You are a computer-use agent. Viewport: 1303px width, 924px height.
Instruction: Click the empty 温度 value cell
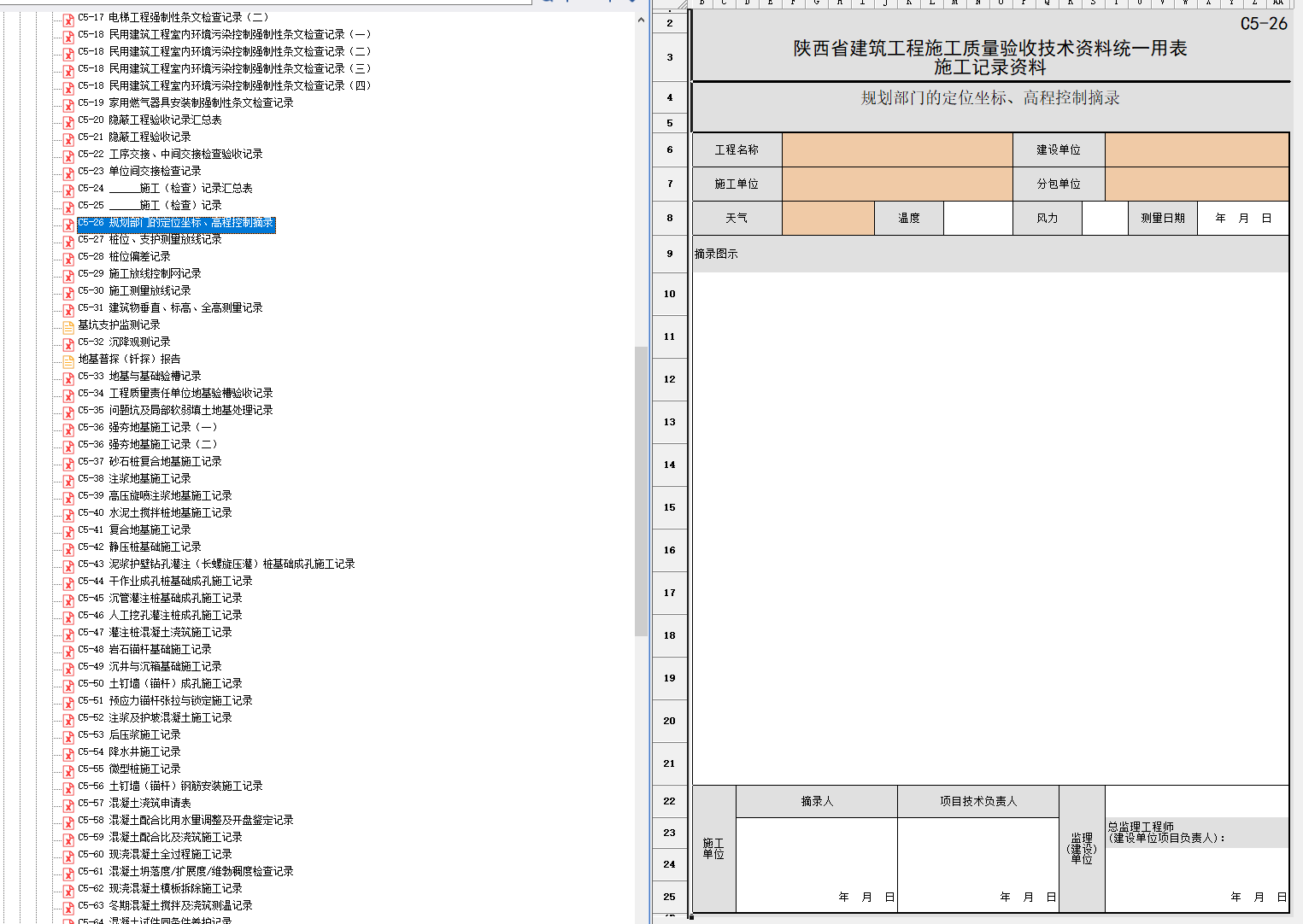[977, 219]
